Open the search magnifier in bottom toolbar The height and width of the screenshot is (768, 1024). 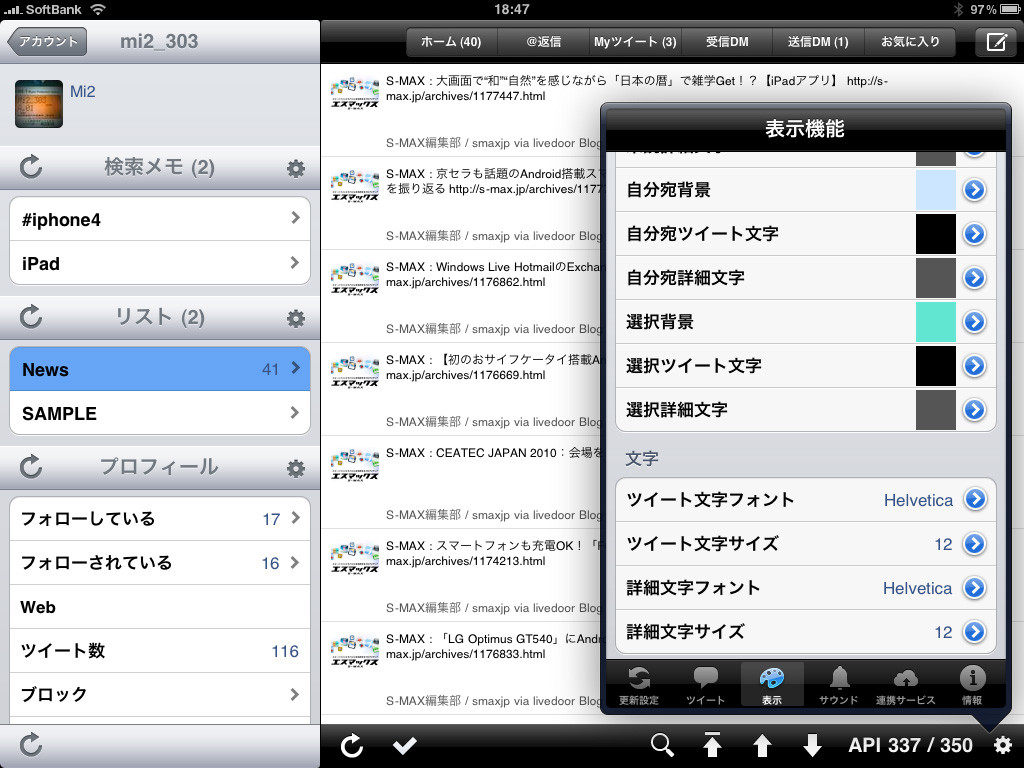tap(662, 744)
